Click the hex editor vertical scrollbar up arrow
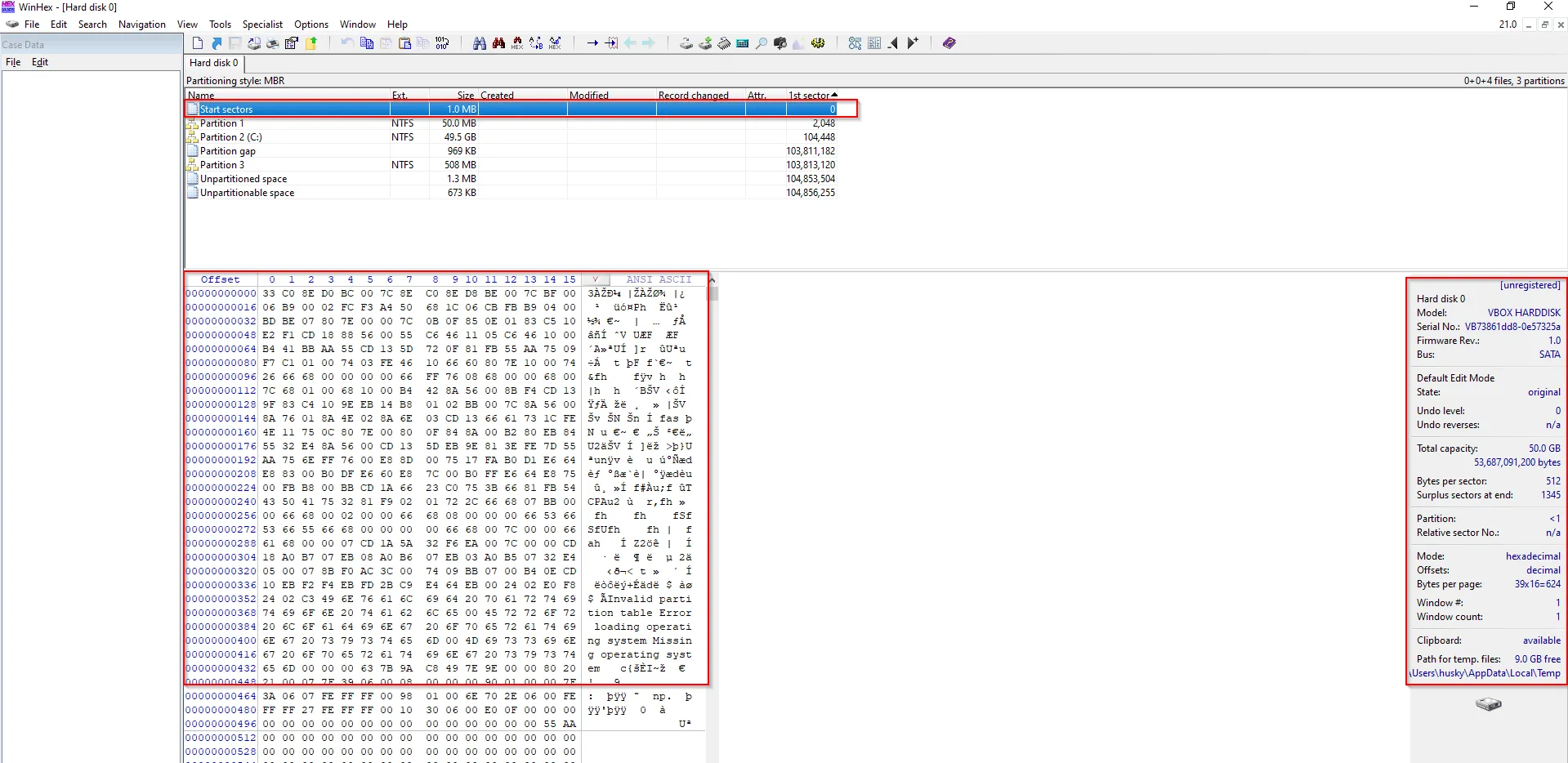 (x=712, y=280)
